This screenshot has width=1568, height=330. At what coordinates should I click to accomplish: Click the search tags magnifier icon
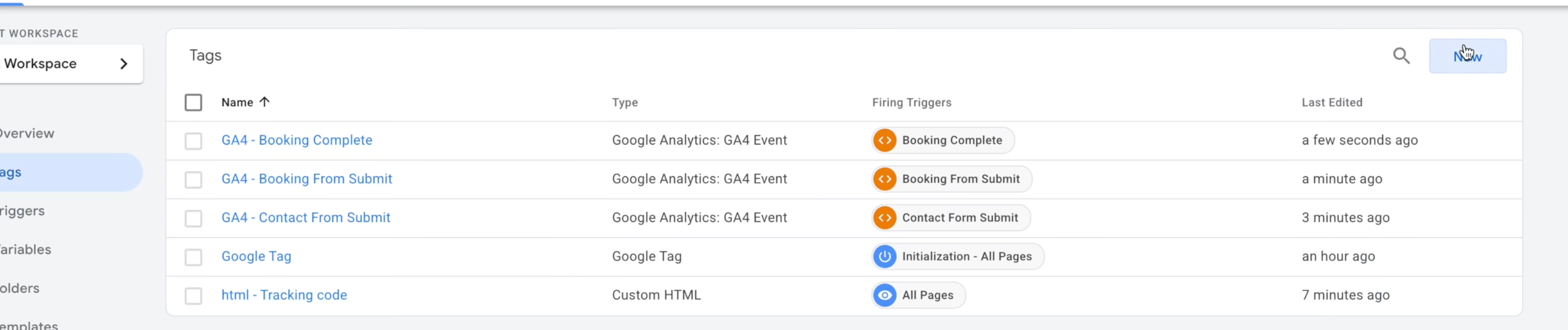coord(1401,56)
